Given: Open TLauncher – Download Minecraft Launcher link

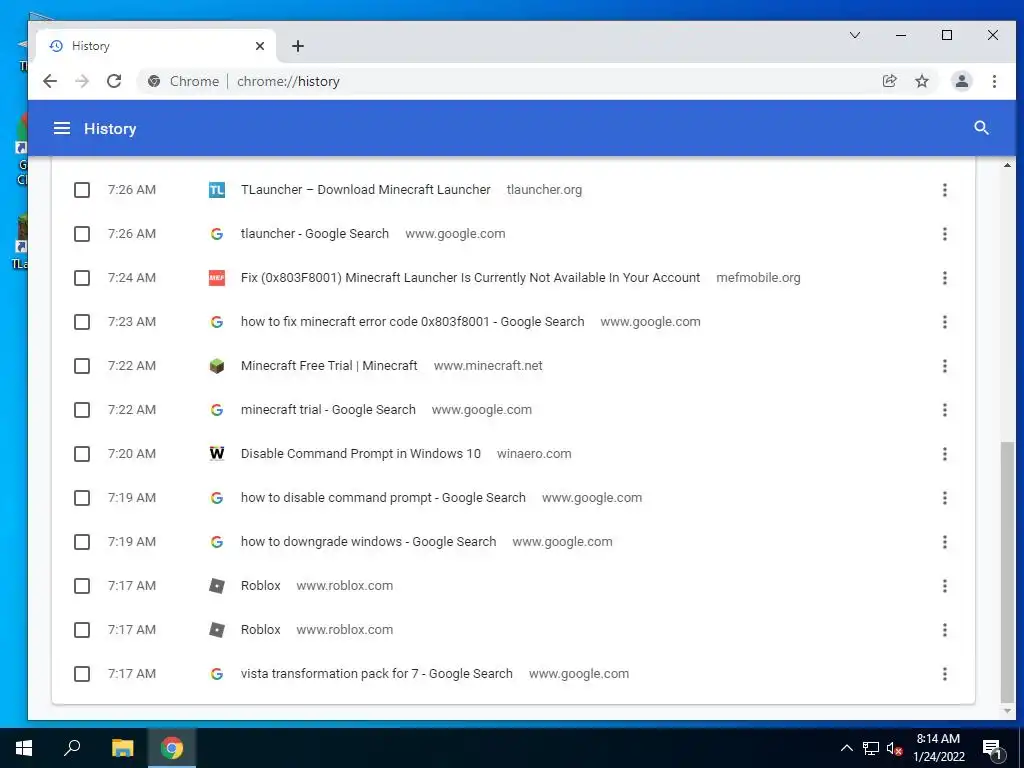Looking at the screenshot, I should 366,190.
